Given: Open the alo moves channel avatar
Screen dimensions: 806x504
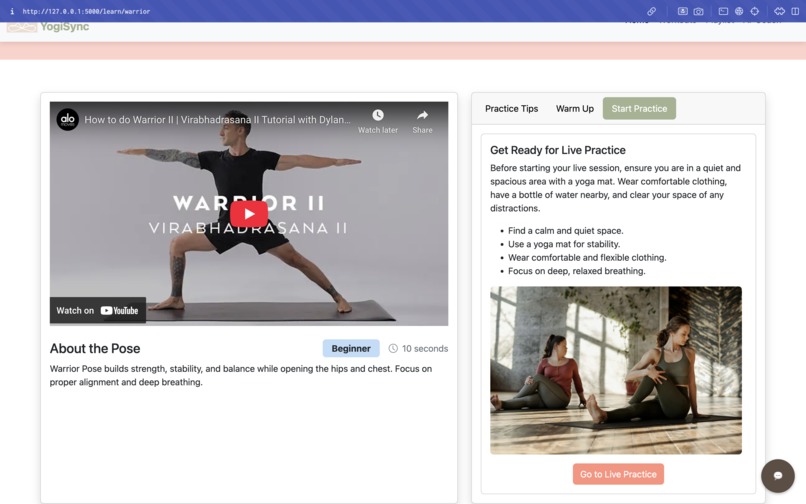Looking at the screenshot, I should (67, 119).
